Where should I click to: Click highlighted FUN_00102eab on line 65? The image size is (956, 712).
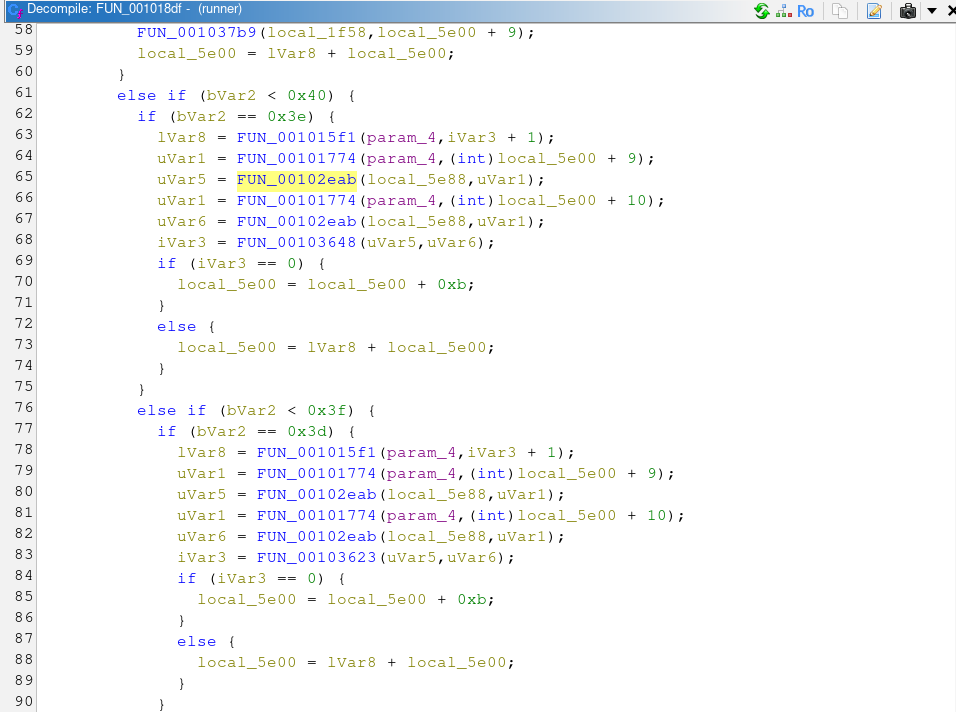pos(296,180)
